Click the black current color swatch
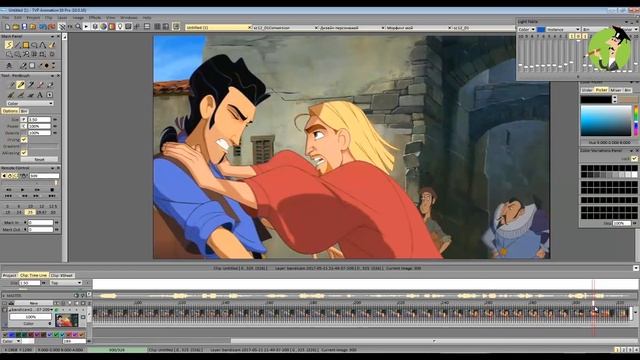The width and height of the screenshot is (640, 360). click(596, 99)
